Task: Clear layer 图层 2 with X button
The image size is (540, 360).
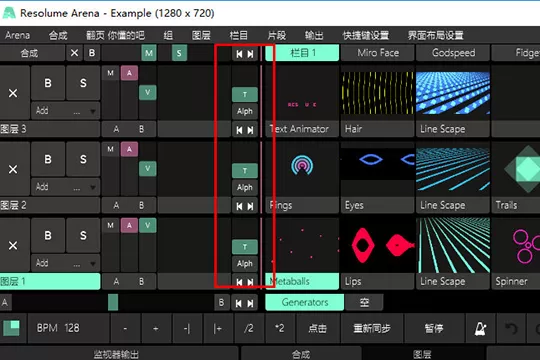Action: coord(13,169)
